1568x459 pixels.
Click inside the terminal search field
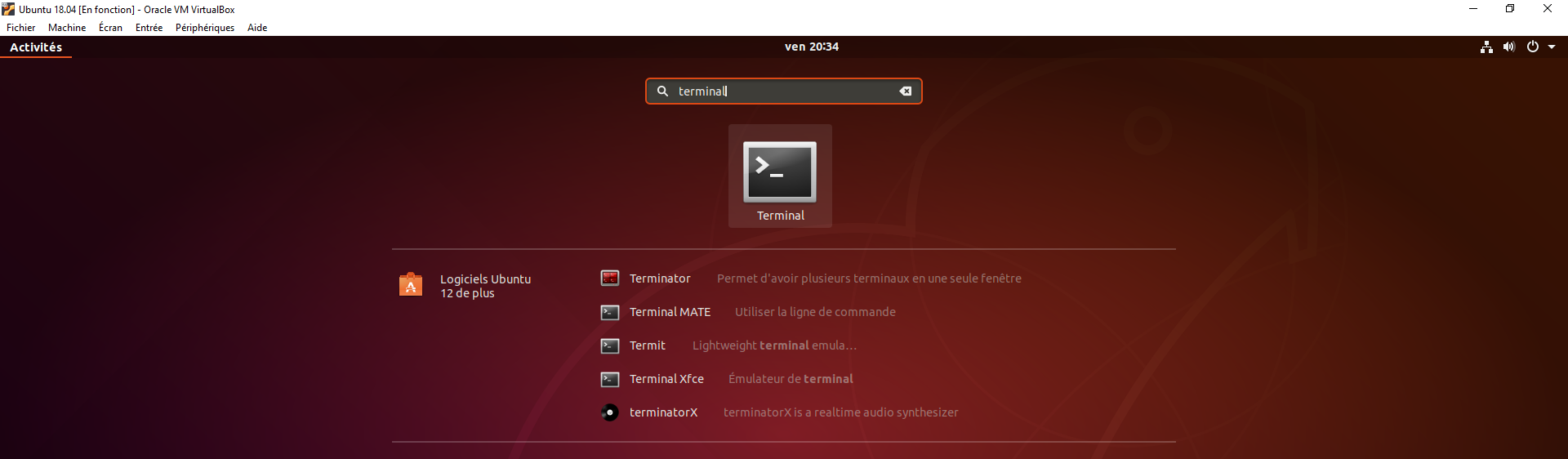click(x=784, y=91)
